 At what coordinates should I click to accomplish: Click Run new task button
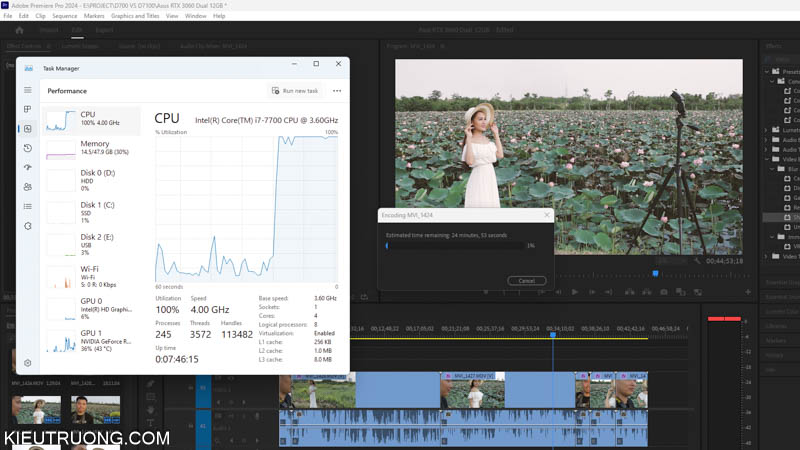[295, 91]
